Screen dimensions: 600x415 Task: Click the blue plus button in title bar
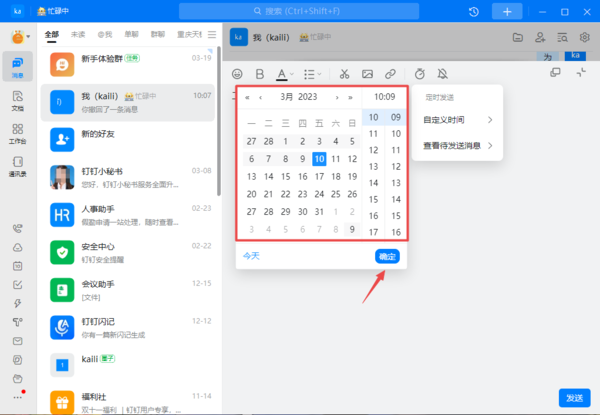(x=507, y=11)
